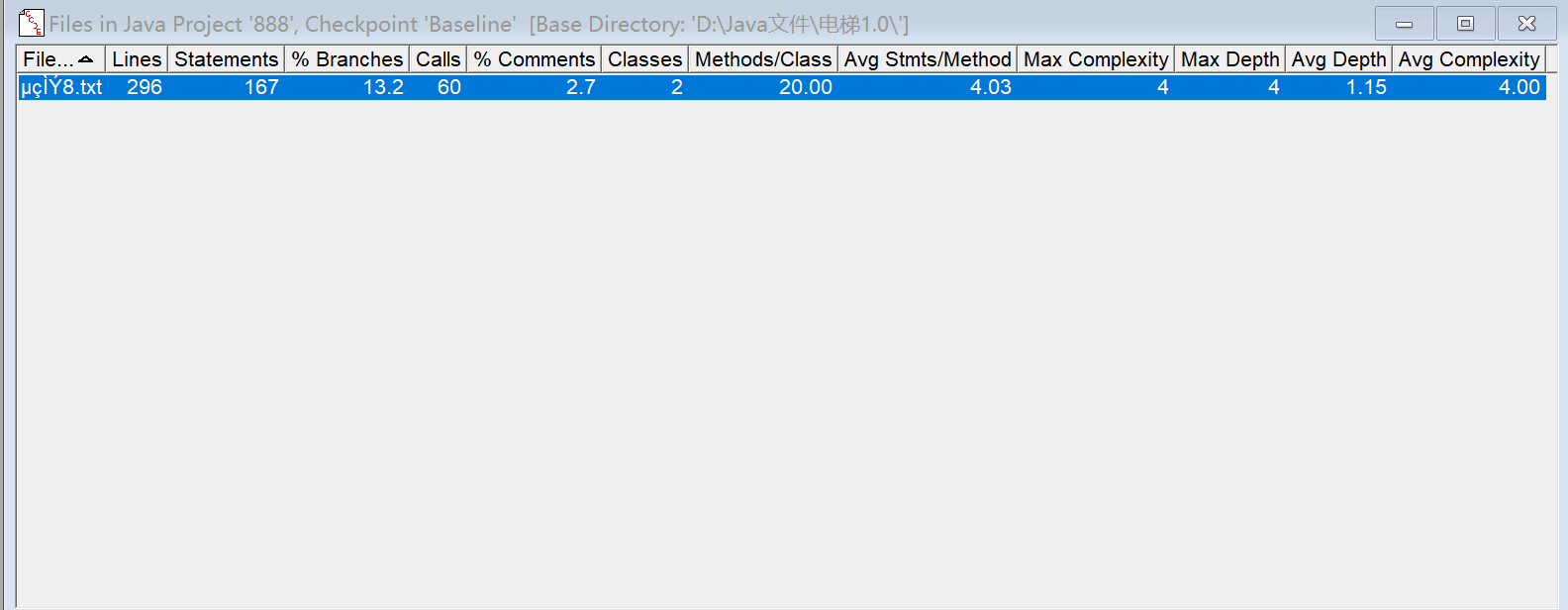1568x610 pixels.
Task: Sort by the Lines column header
Action: click(137, 59)
